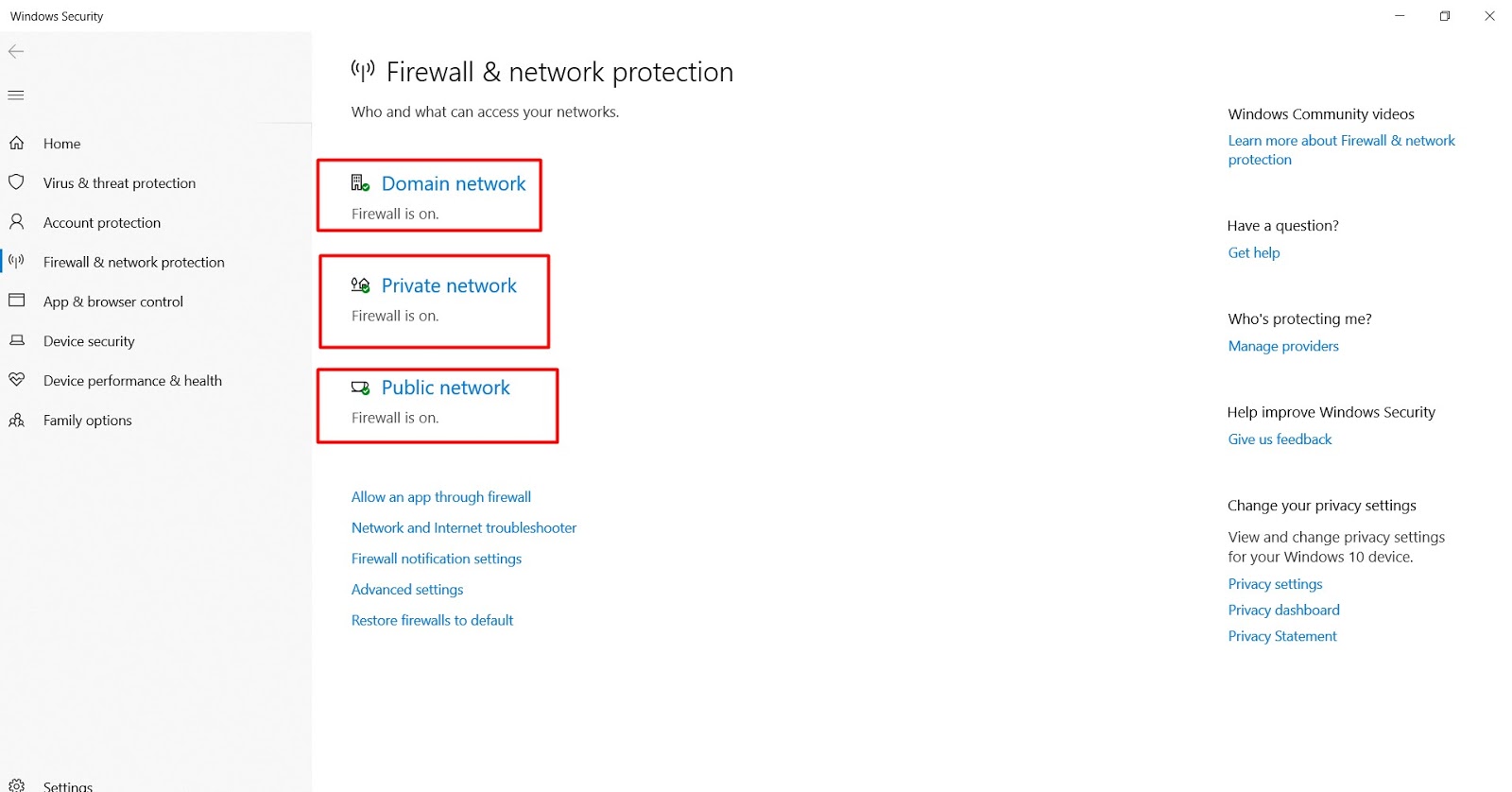Click the Device security laptop icon
The image size is (1512, 792).
[x=16, y=340]
